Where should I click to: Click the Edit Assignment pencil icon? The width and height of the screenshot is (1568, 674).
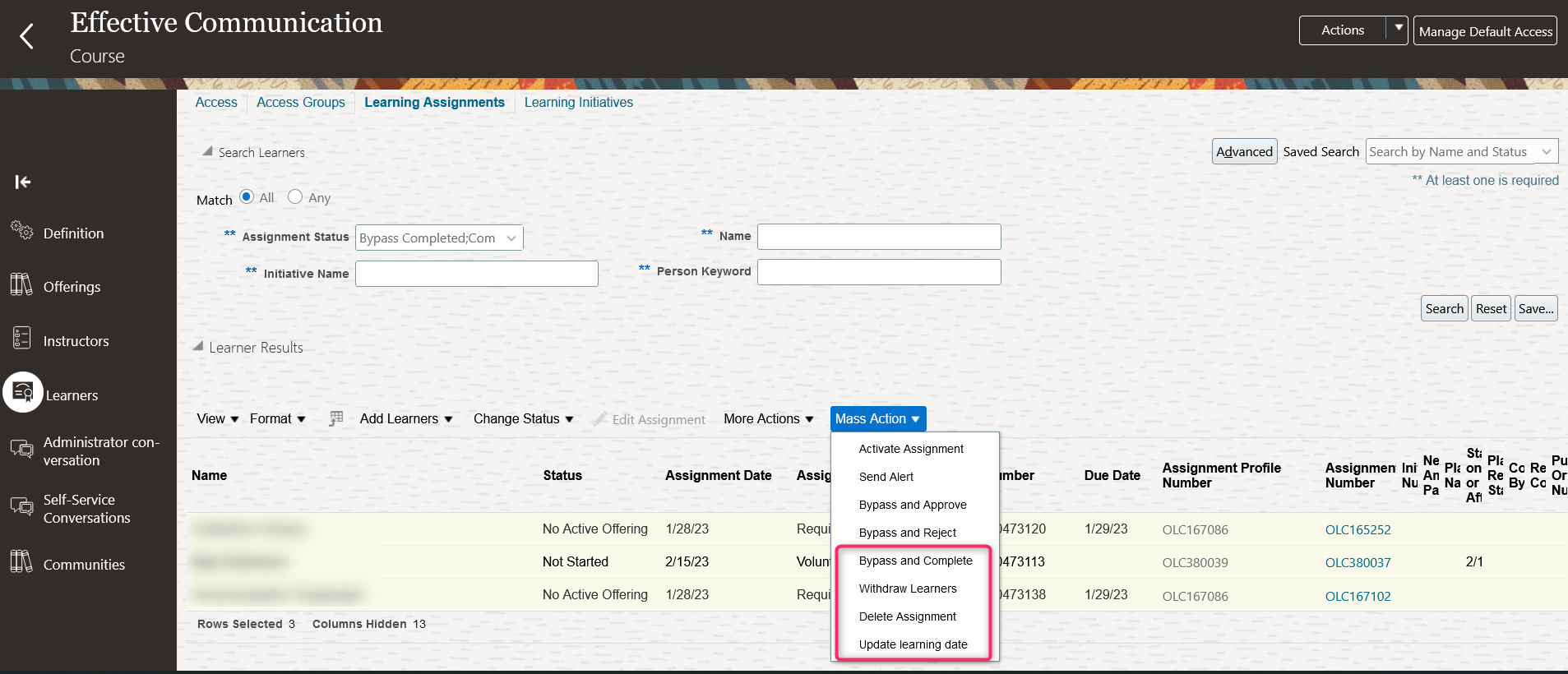[600, 418]
